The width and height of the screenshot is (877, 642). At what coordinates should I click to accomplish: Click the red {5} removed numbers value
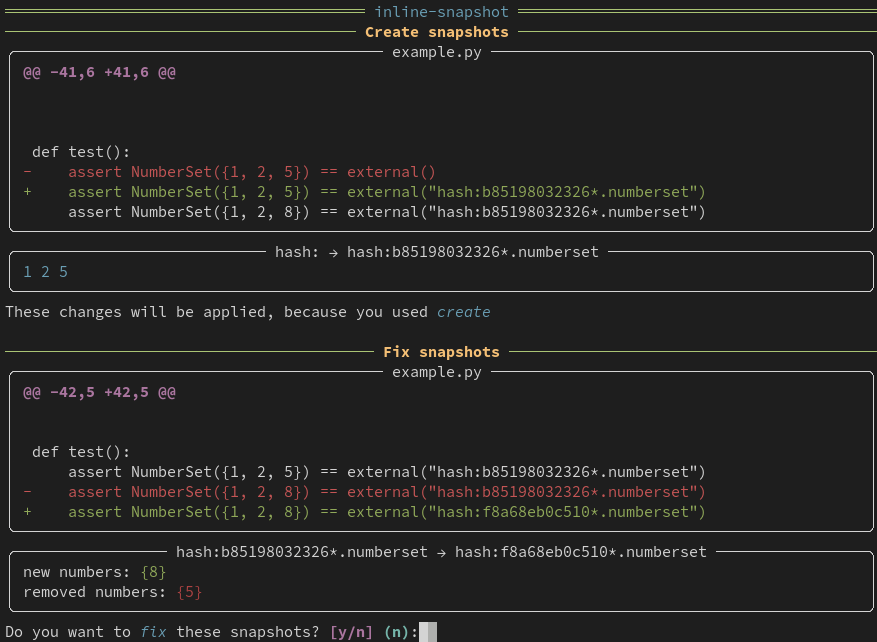(189, 592)
